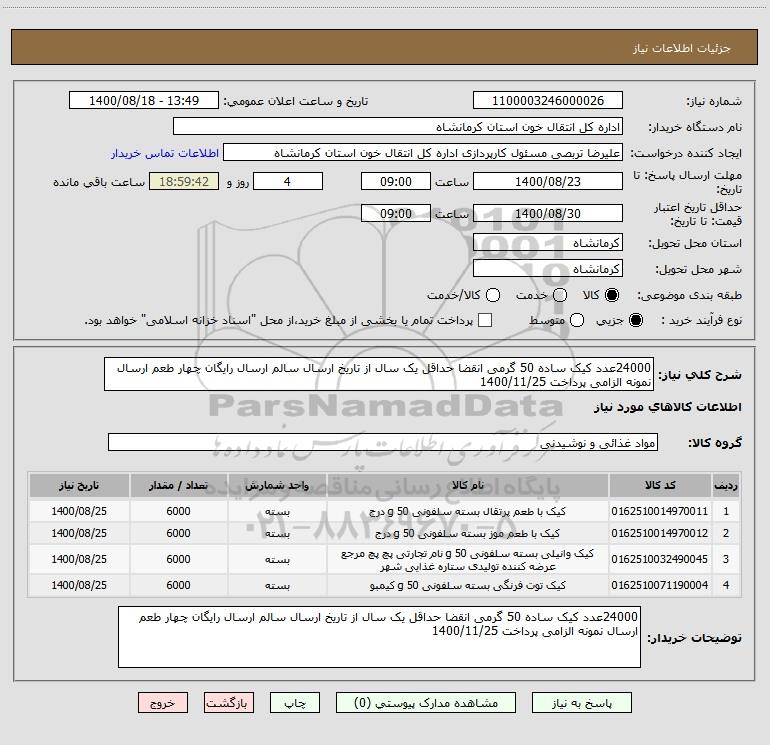Click the orange flavored cake item name
The width and height of the screenshot is (770, 745).
[467, 511]
